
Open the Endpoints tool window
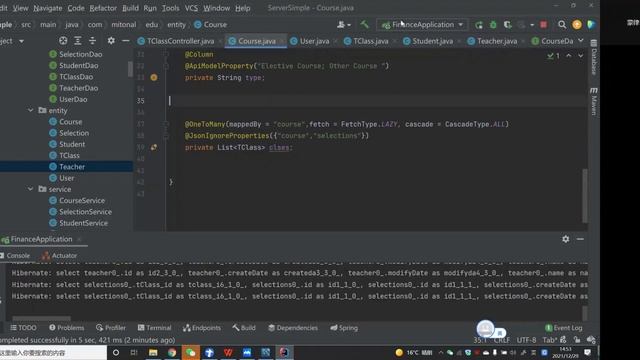pyautogui.click(x=202, y=328)
